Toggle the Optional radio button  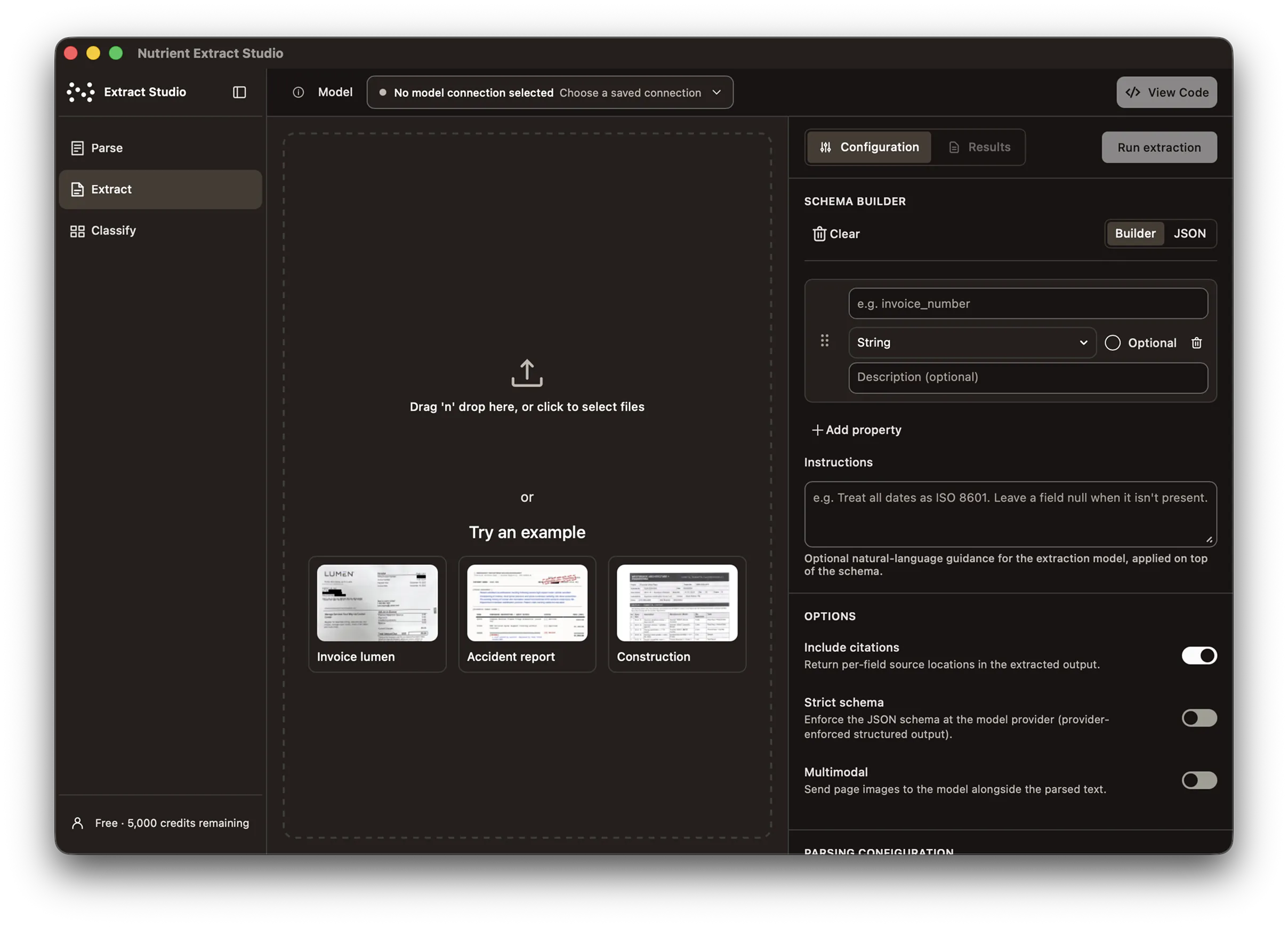click(1112, 342)
